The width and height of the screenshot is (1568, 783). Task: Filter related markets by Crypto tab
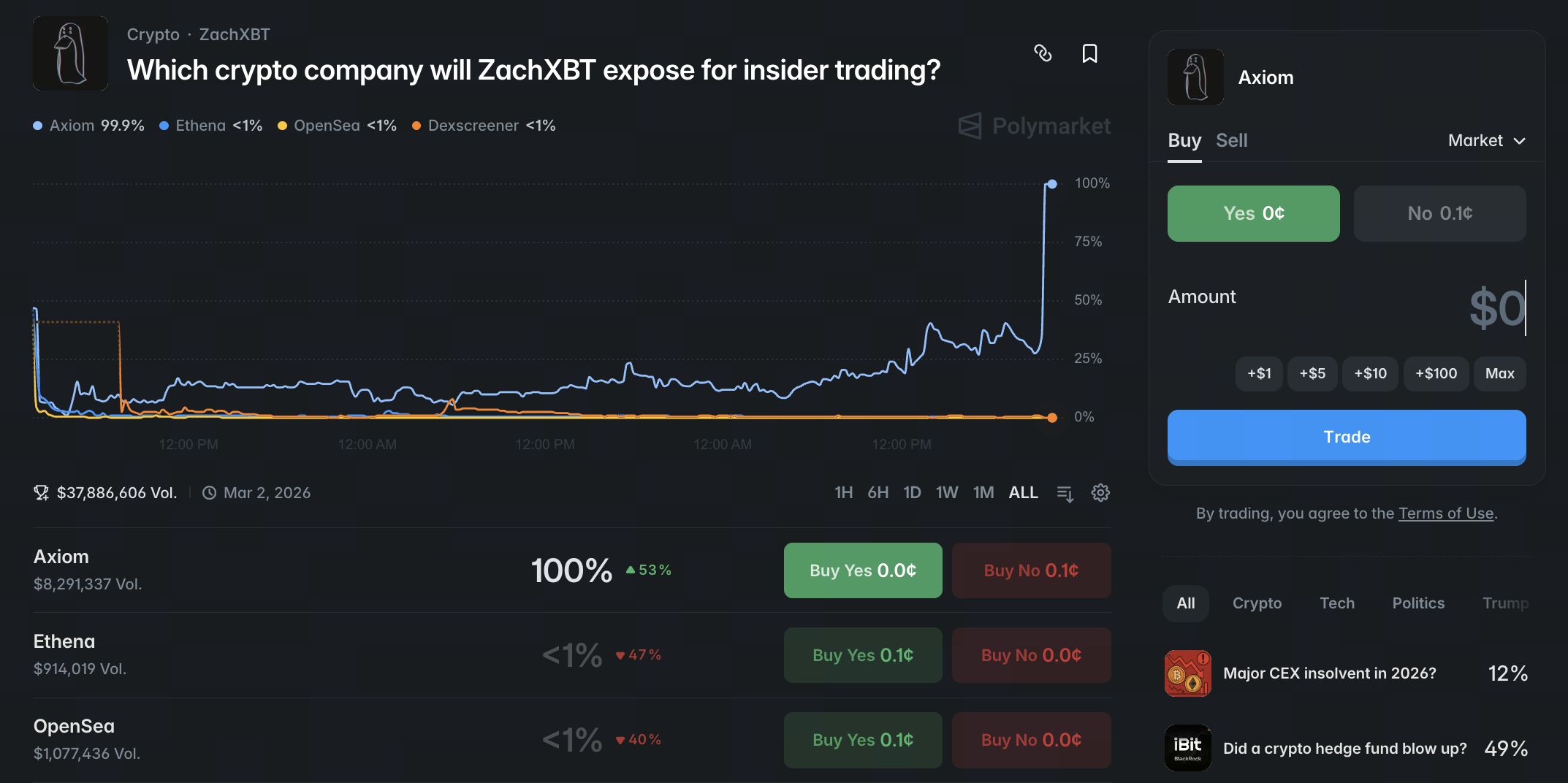coord(1257,603)
